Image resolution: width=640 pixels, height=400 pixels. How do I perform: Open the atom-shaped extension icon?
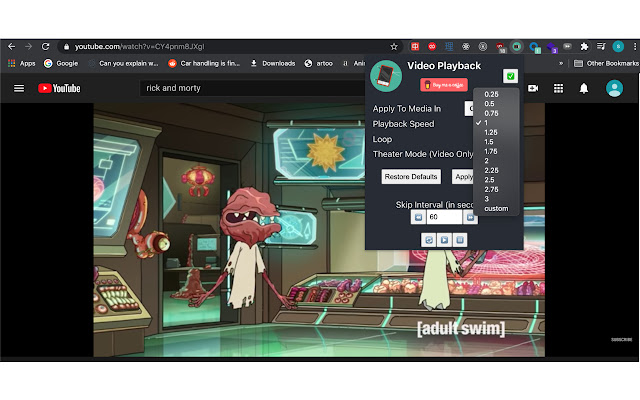click(466, 47)
